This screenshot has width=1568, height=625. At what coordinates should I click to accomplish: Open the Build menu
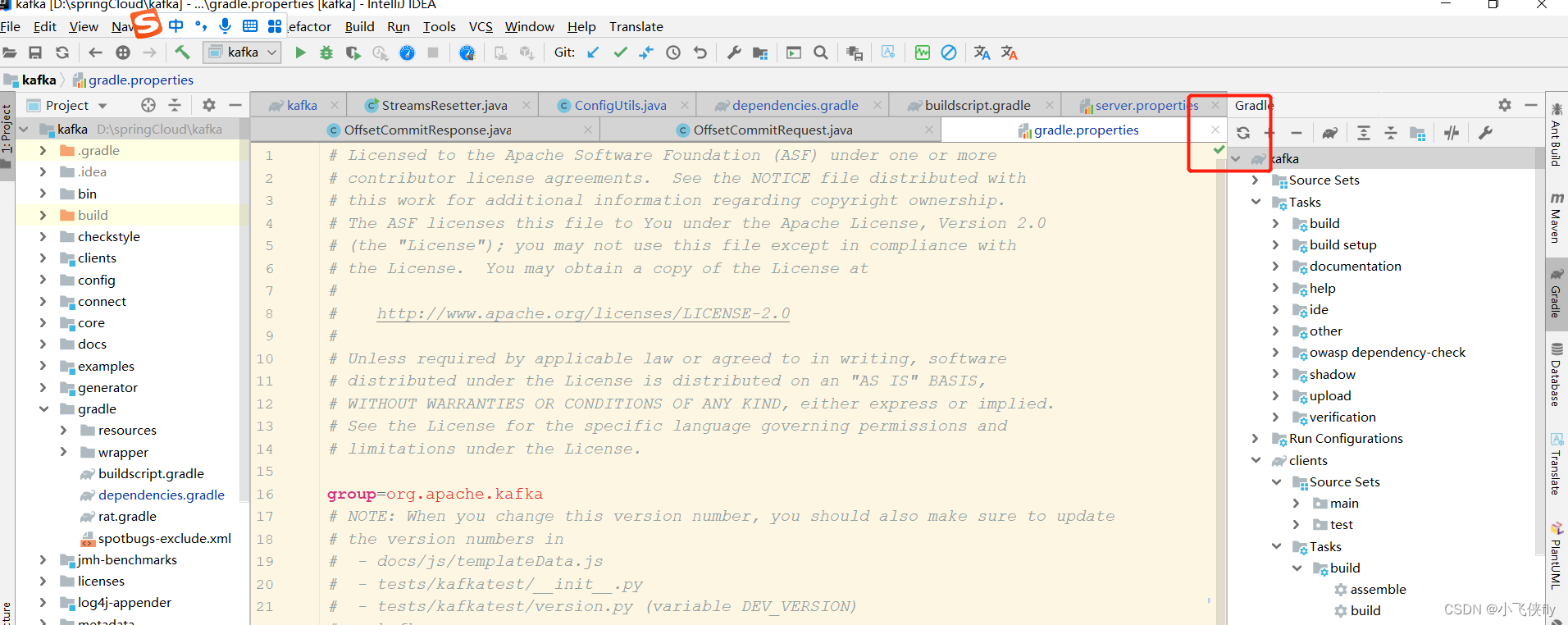tap(359, 27)
